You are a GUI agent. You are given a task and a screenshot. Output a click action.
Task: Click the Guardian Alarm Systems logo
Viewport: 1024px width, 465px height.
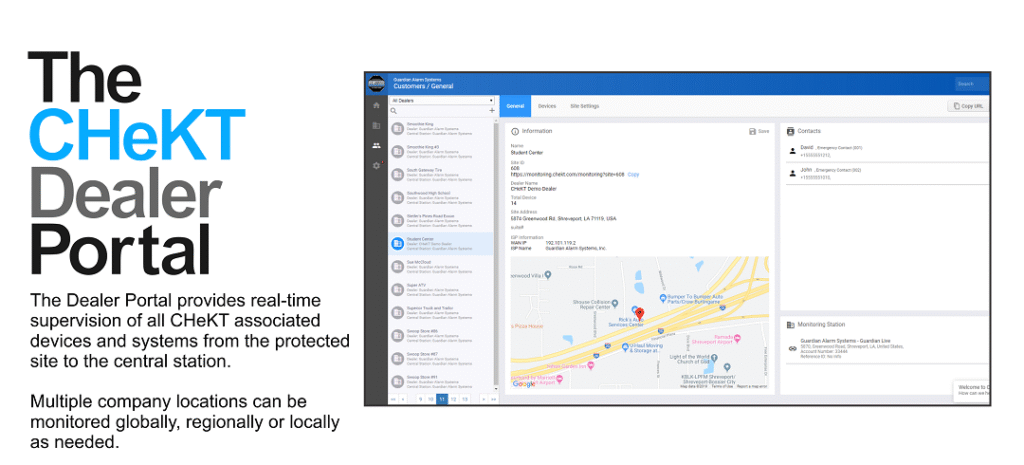pos(376,84)
